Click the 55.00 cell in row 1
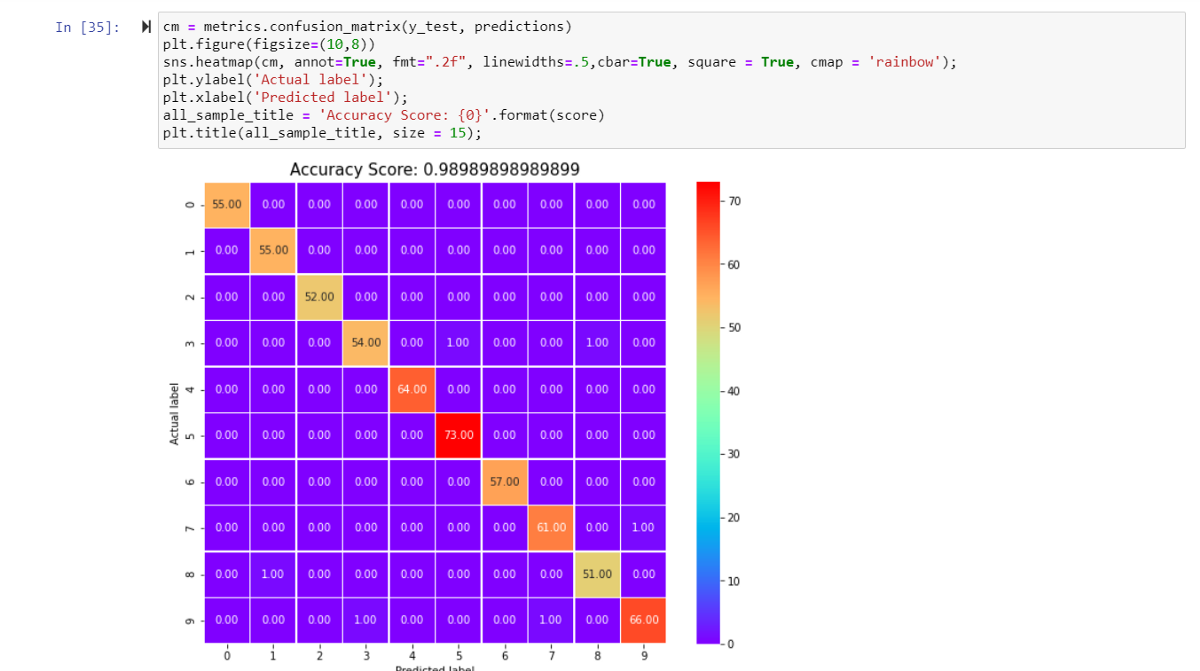 click(x=273, y=250)
